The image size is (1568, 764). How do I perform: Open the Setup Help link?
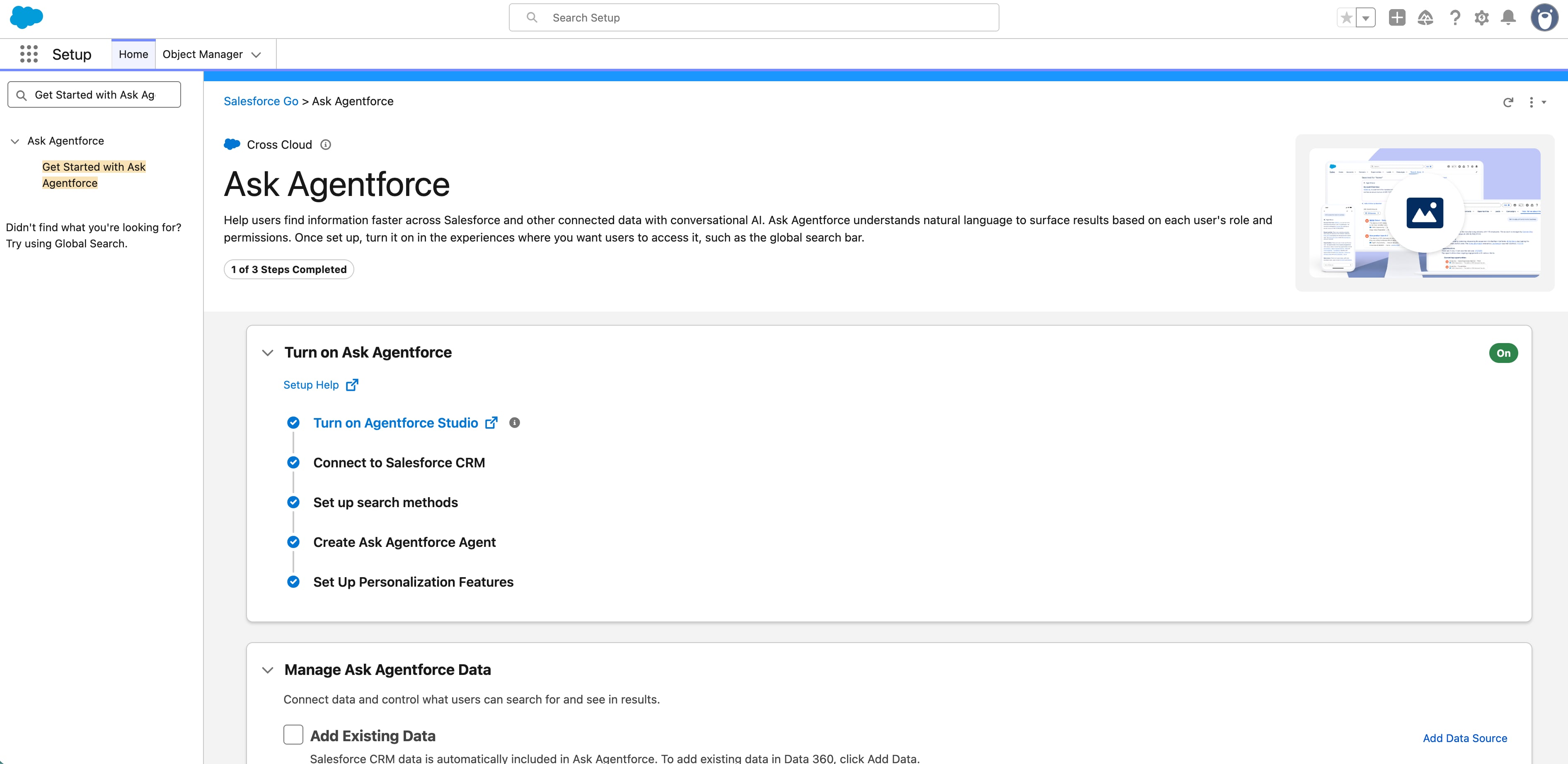coord(311,385)
